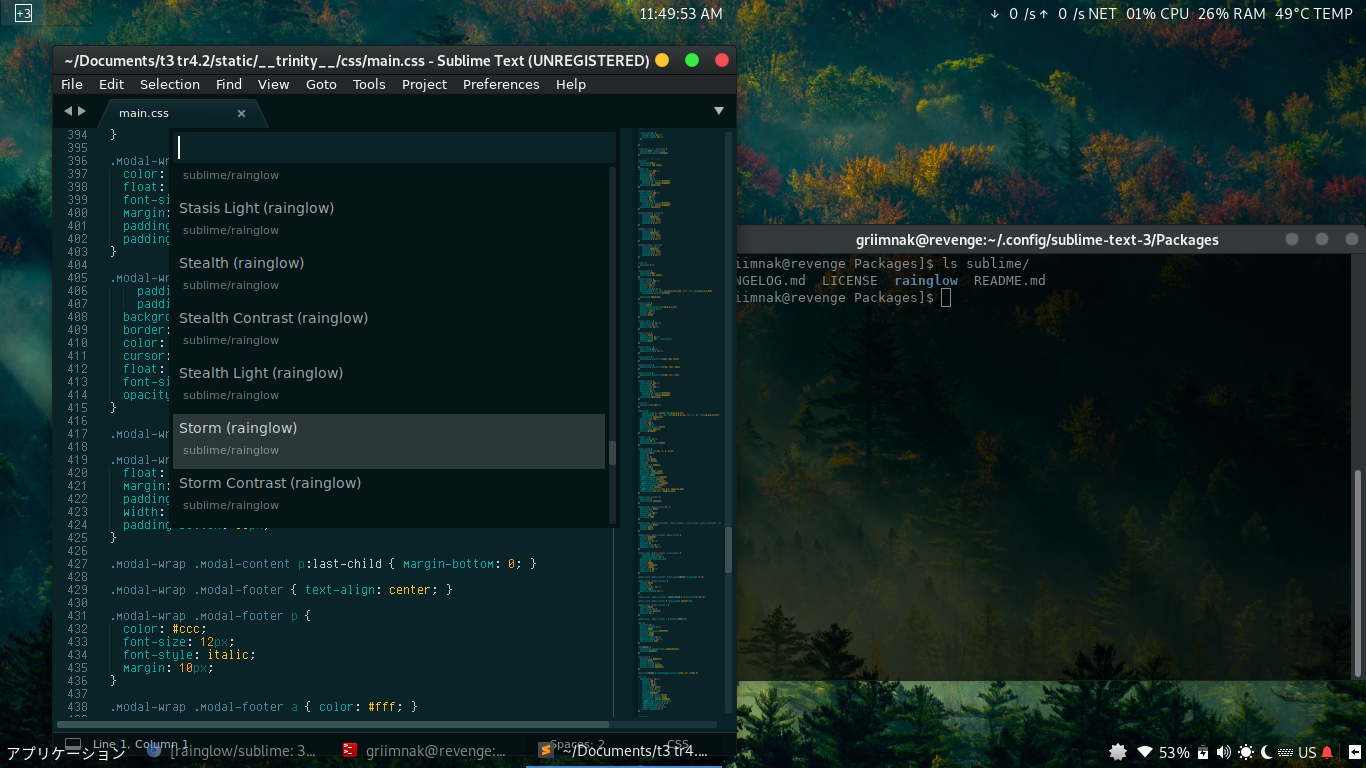Image resolution: width=1366 pixels, height=768 pixels.
Task: Toggle side bar icon in status bar
Action: [73, 744]
